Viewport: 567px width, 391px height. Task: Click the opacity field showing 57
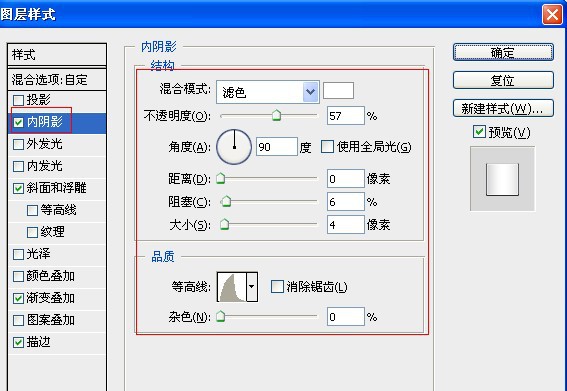point(346,116)
